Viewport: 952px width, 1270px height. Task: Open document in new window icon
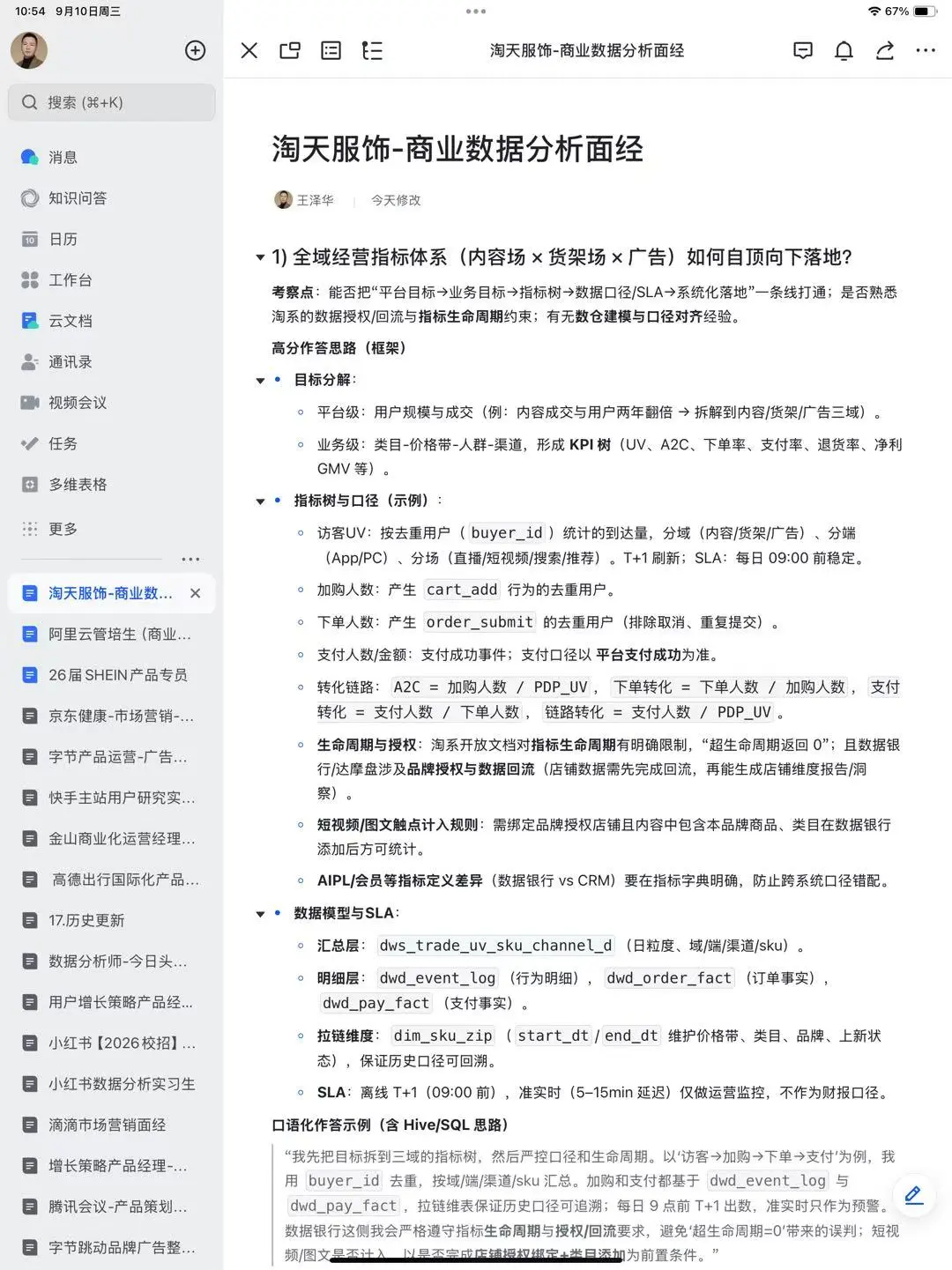click(x=290, y=50)
